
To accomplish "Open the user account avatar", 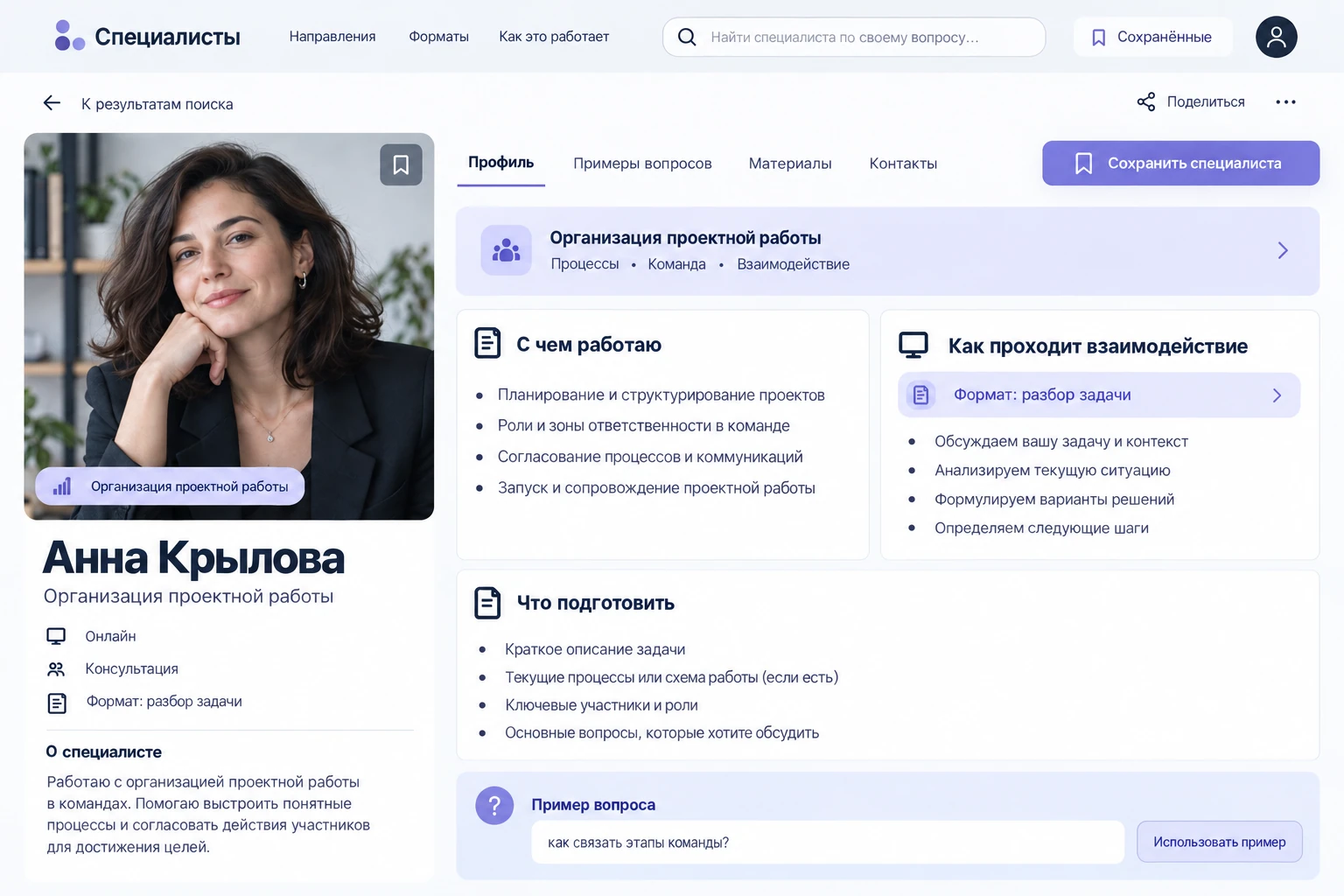I will [1277, 37].
